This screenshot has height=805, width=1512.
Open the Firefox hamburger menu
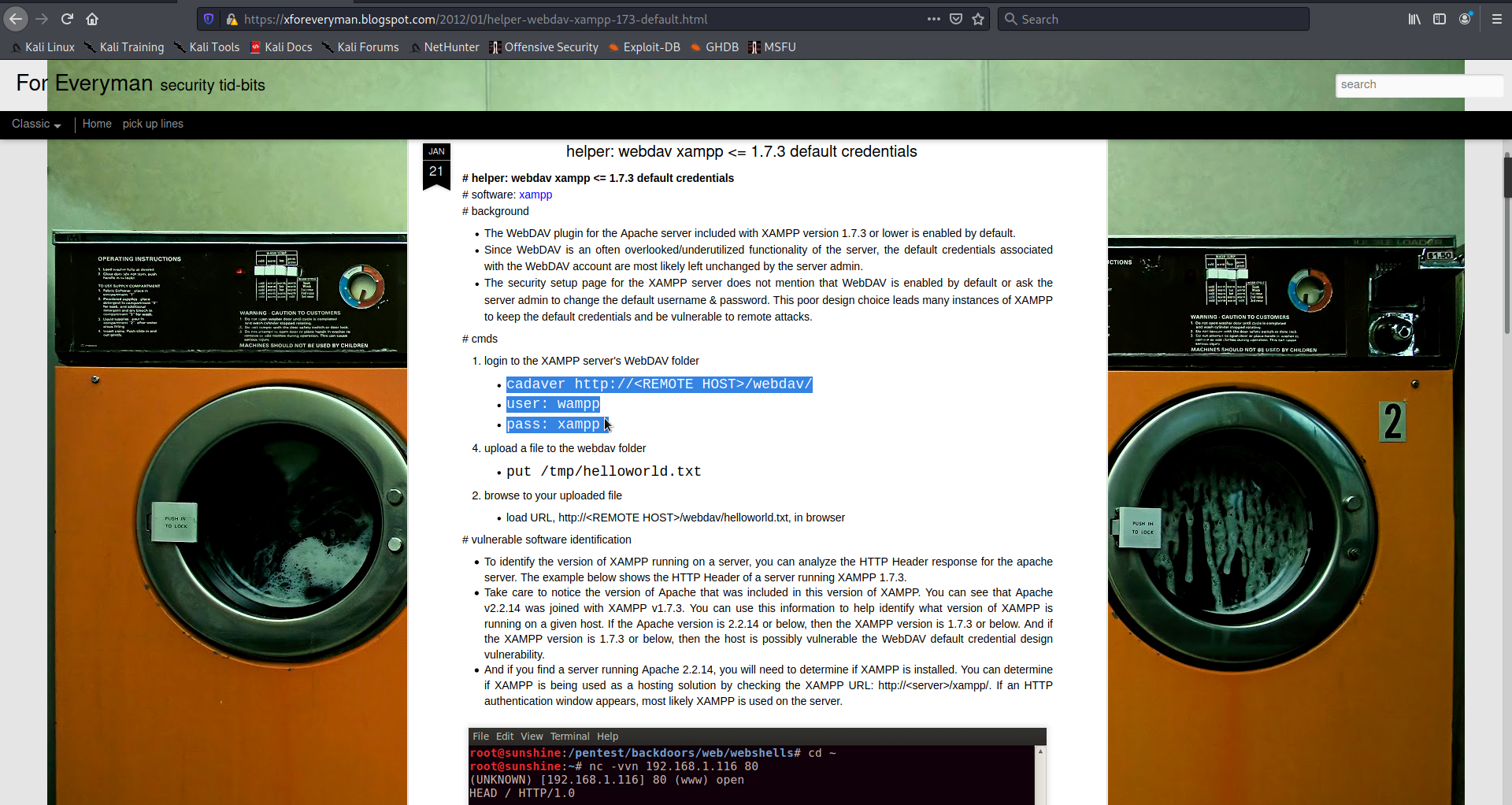(1497, 19)
